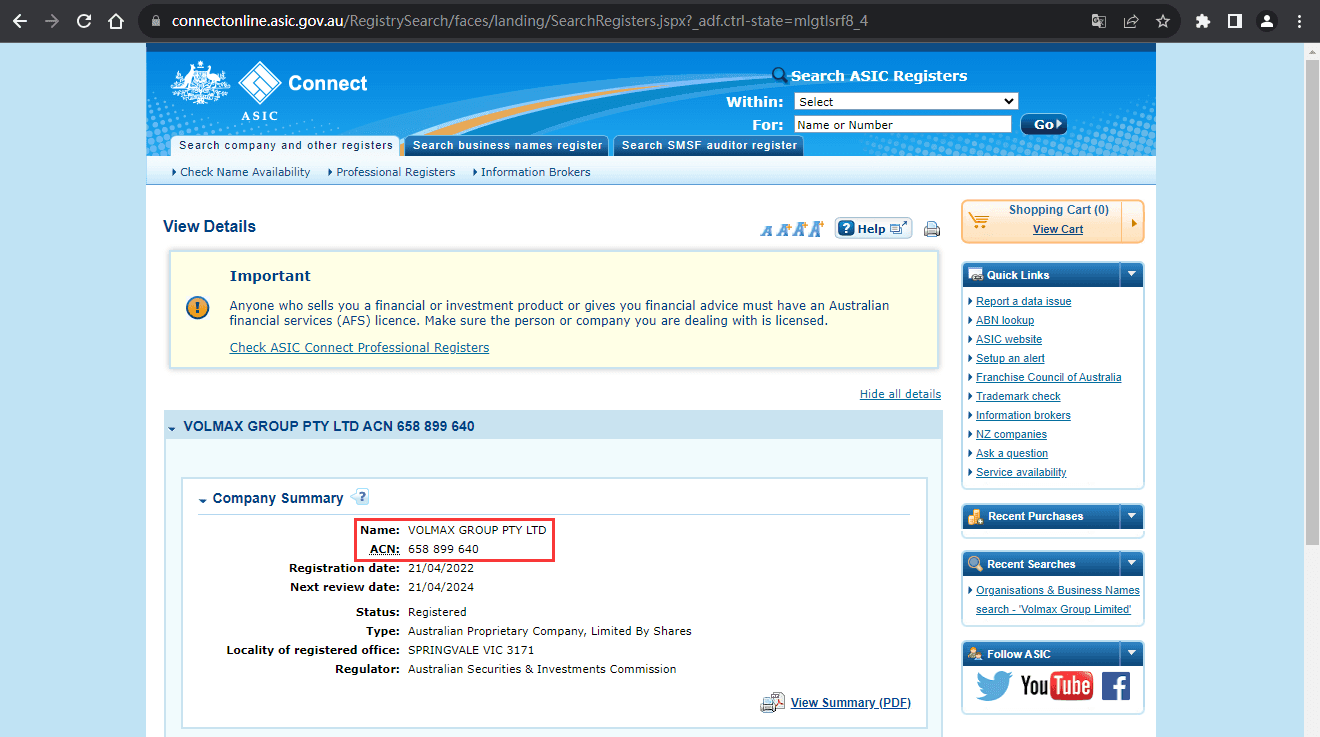Switch to Search business names register tab
The width and height of the screenshot is (1320, 737).
click(x=508, y=146)
